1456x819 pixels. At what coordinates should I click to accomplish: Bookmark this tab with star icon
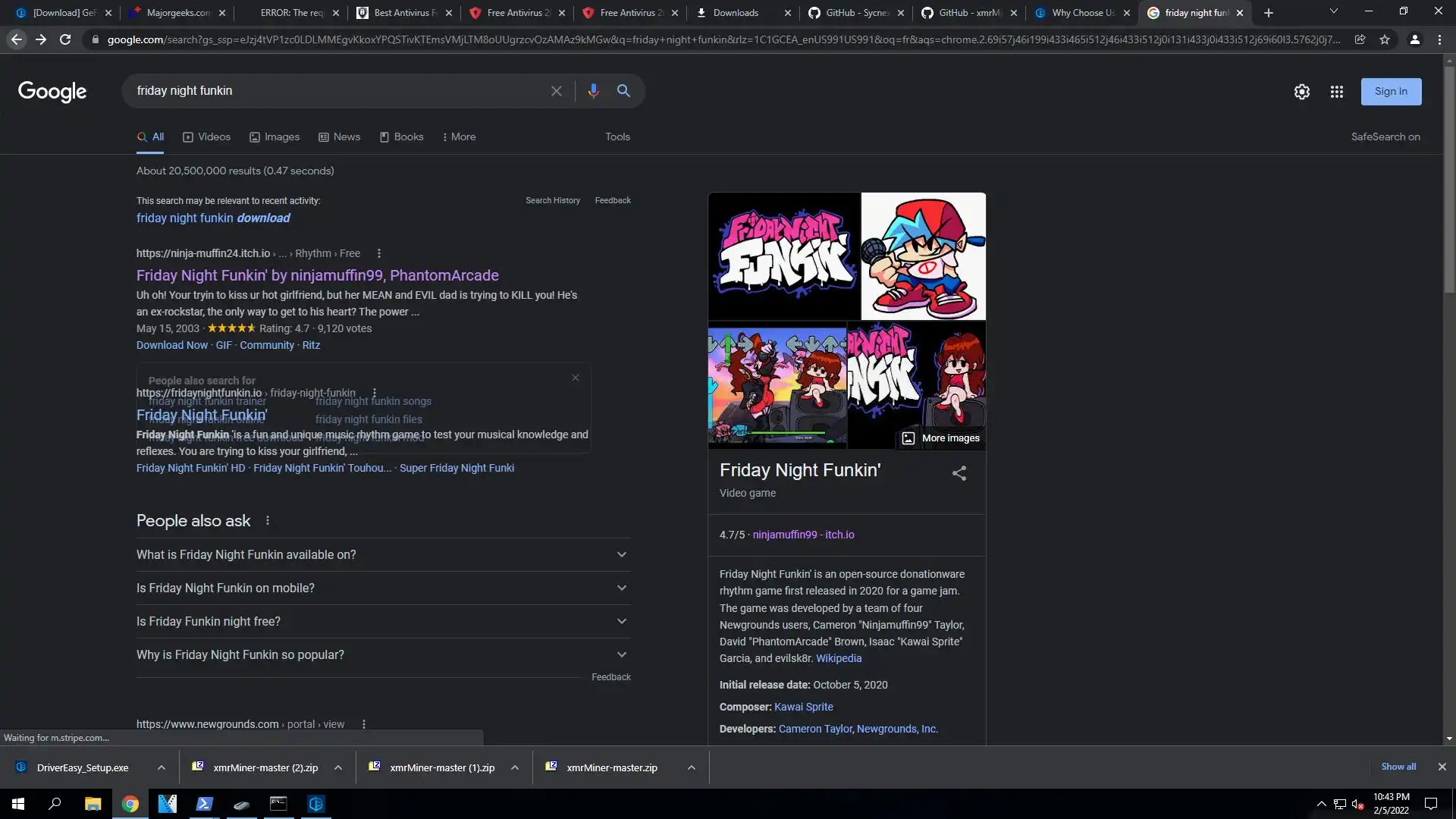point(1385,39)
